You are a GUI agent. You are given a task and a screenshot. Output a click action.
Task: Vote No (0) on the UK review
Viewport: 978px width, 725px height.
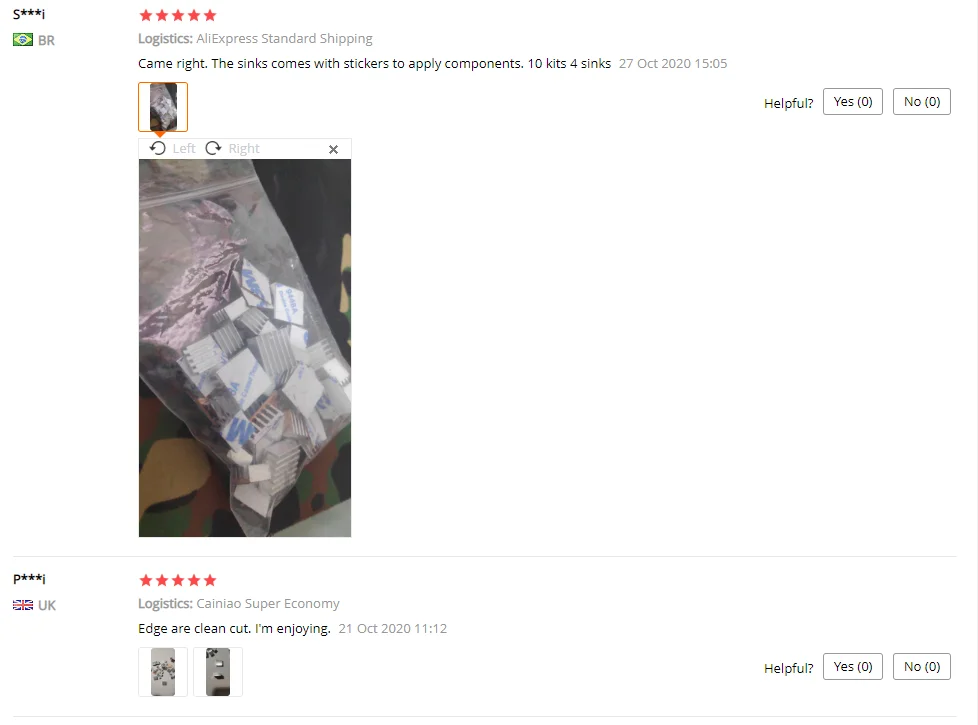point(922,667)
